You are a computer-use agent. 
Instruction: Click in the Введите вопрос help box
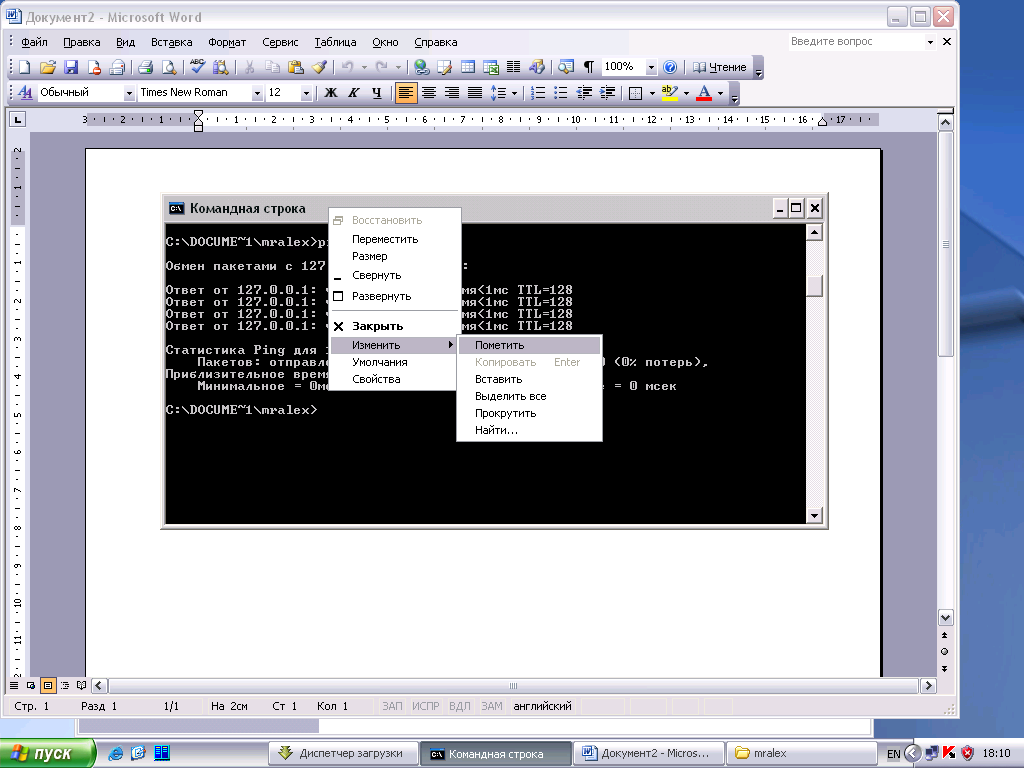pos(856,42)
